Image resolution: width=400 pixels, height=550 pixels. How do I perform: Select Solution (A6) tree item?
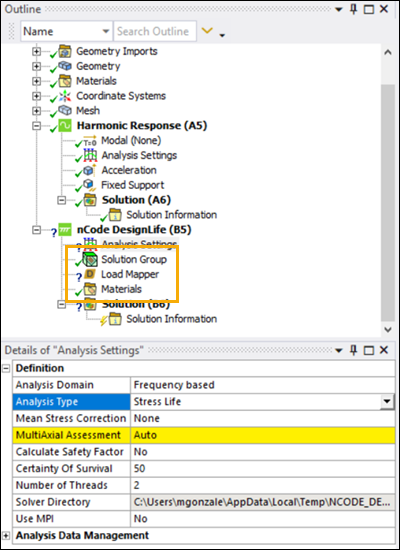[136, 200]
